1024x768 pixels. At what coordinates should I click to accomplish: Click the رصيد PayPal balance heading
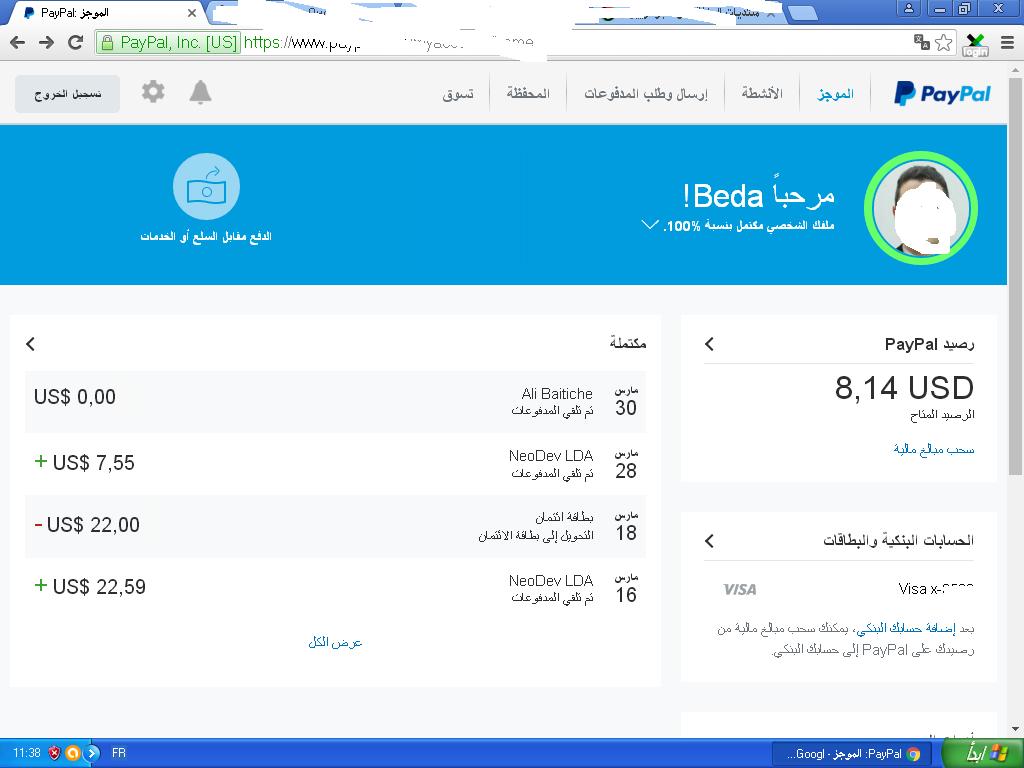click(929, 344)
